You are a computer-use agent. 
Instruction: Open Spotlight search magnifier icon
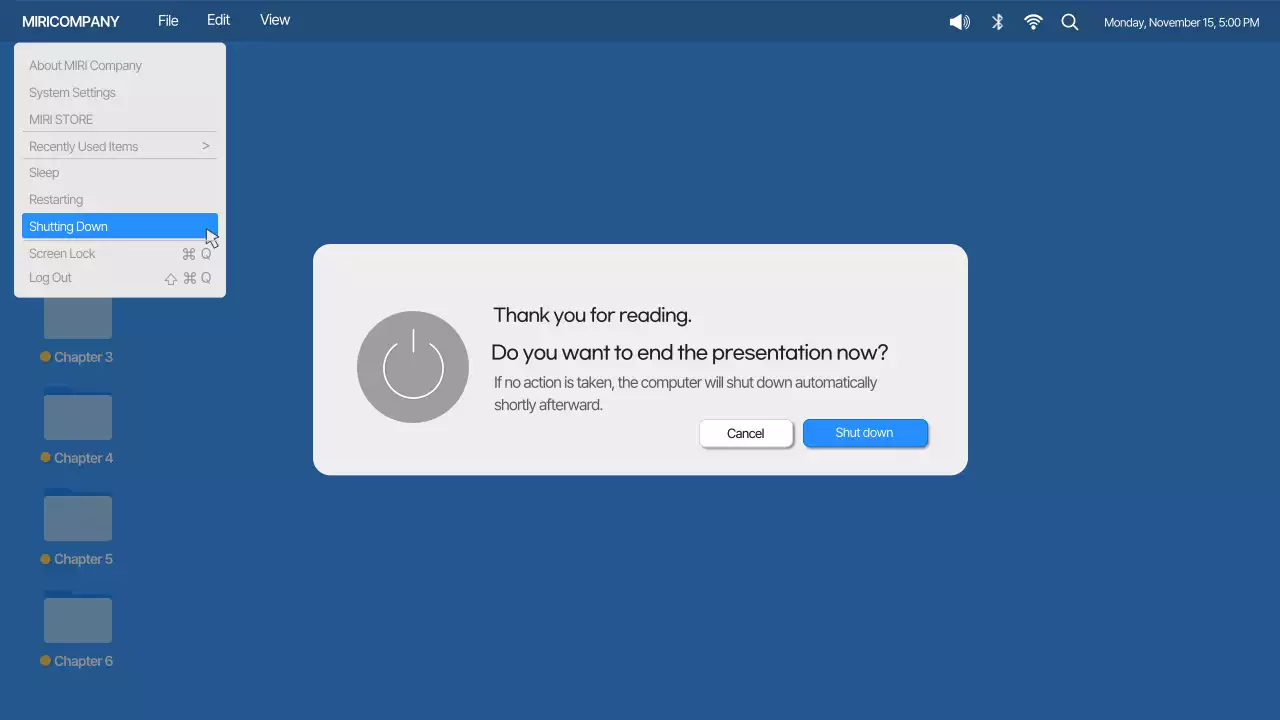(x=1070, y=22)
